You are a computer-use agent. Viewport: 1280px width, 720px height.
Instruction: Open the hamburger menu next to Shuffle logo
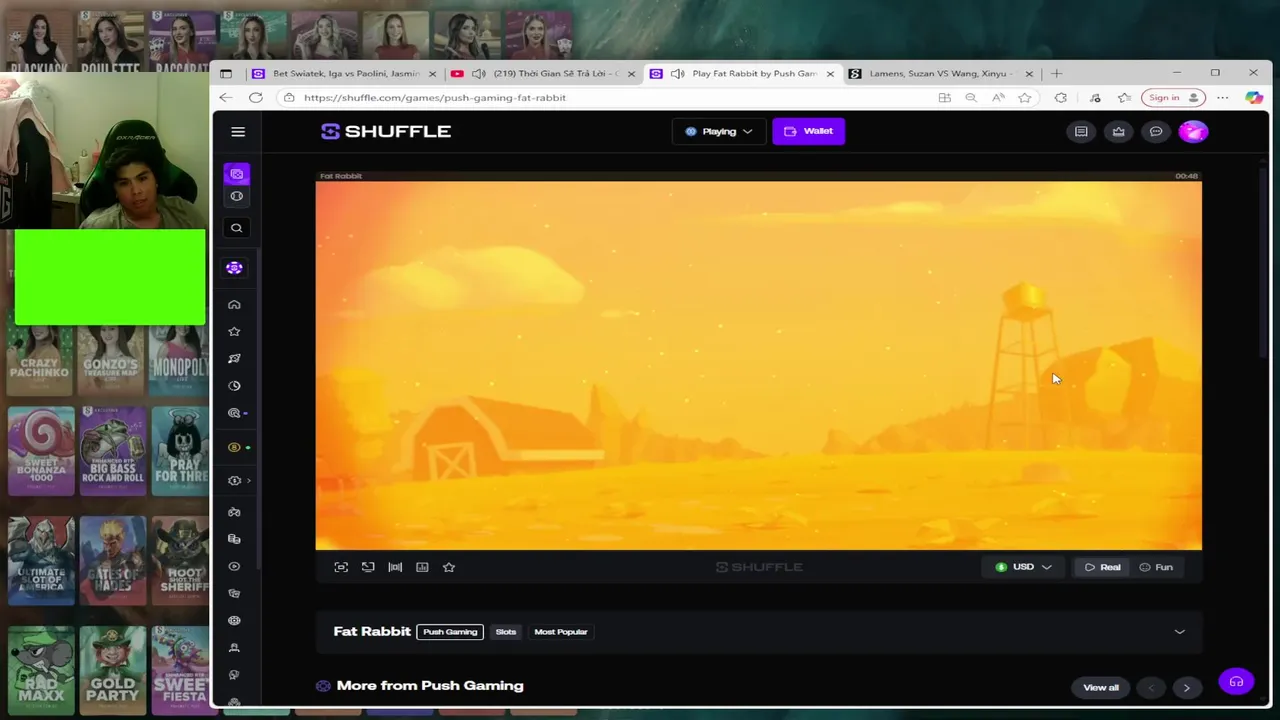point(238,132)
